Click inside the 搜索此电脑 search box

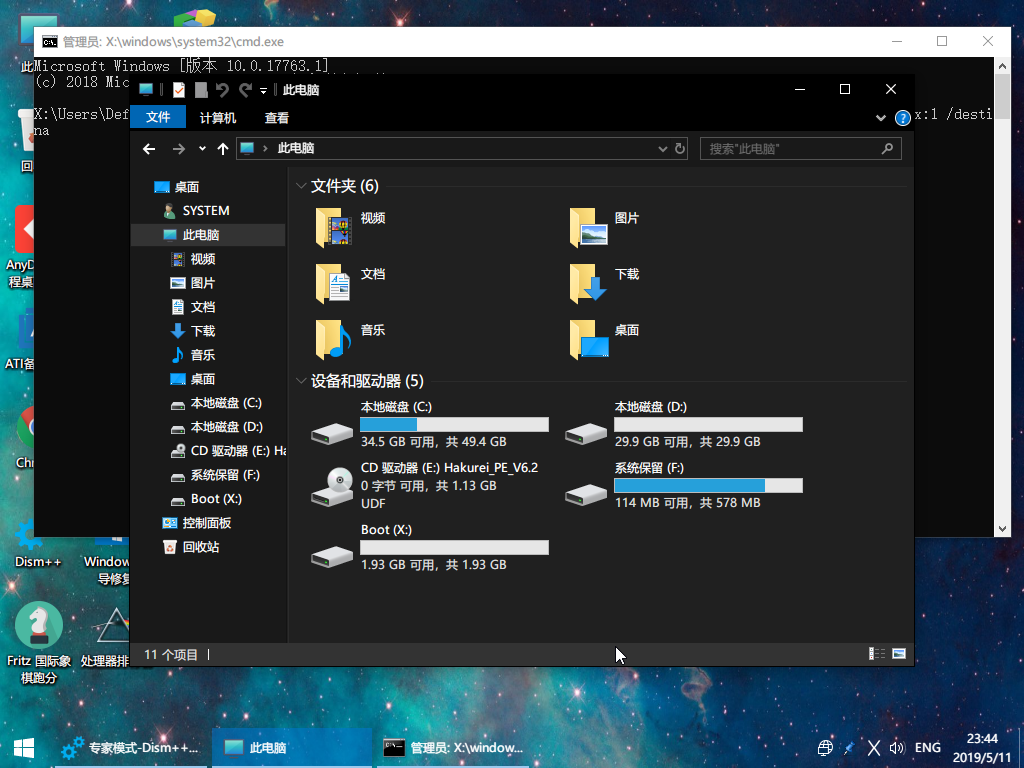(x=790, y=148)
